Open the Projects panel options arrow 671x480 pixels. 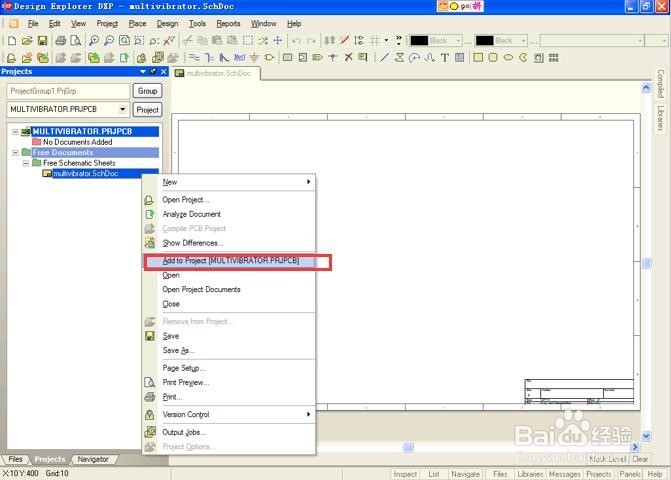[143, 71]
